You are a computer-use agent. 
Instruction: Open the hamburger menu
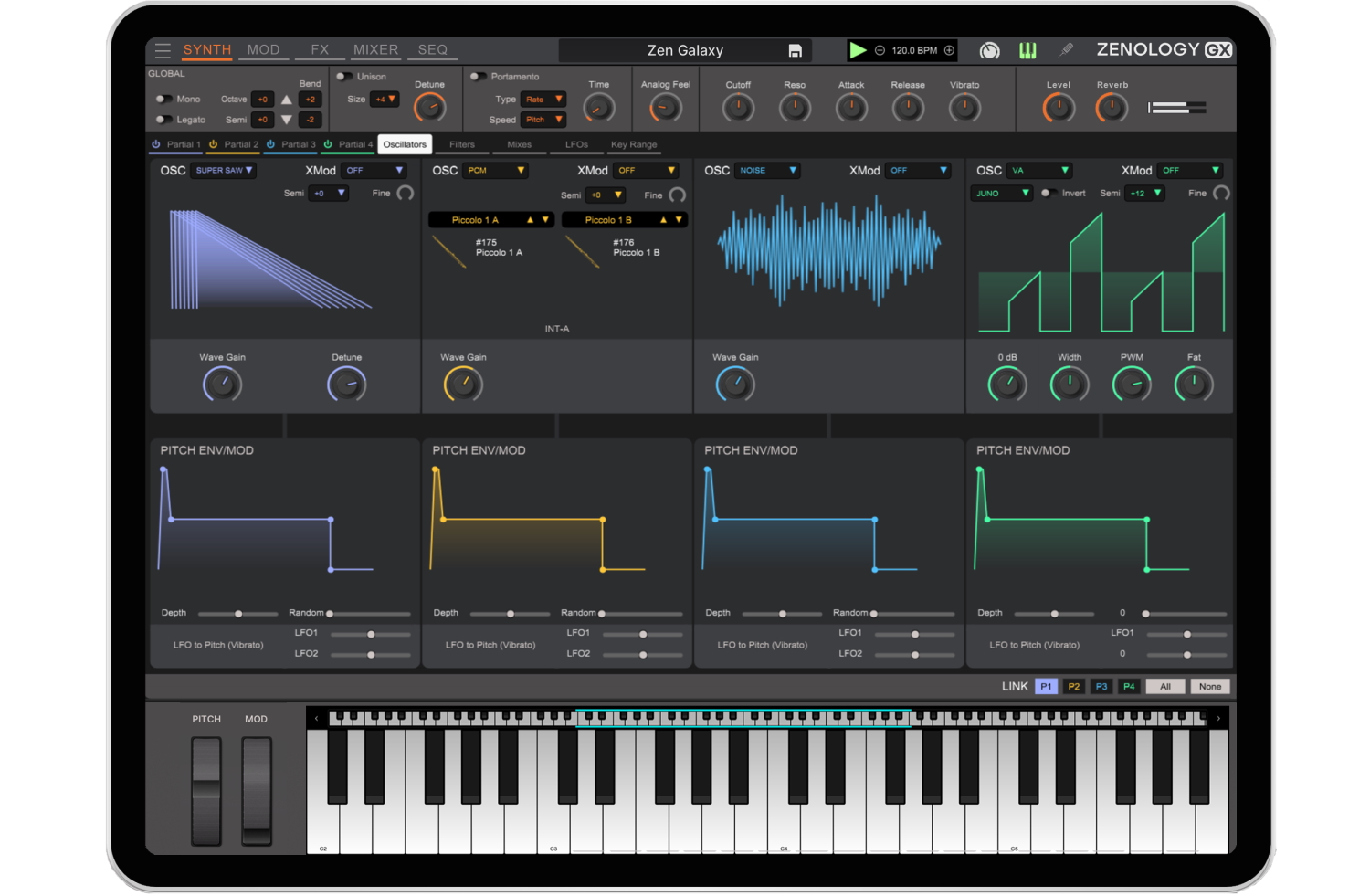pos(163,50)
